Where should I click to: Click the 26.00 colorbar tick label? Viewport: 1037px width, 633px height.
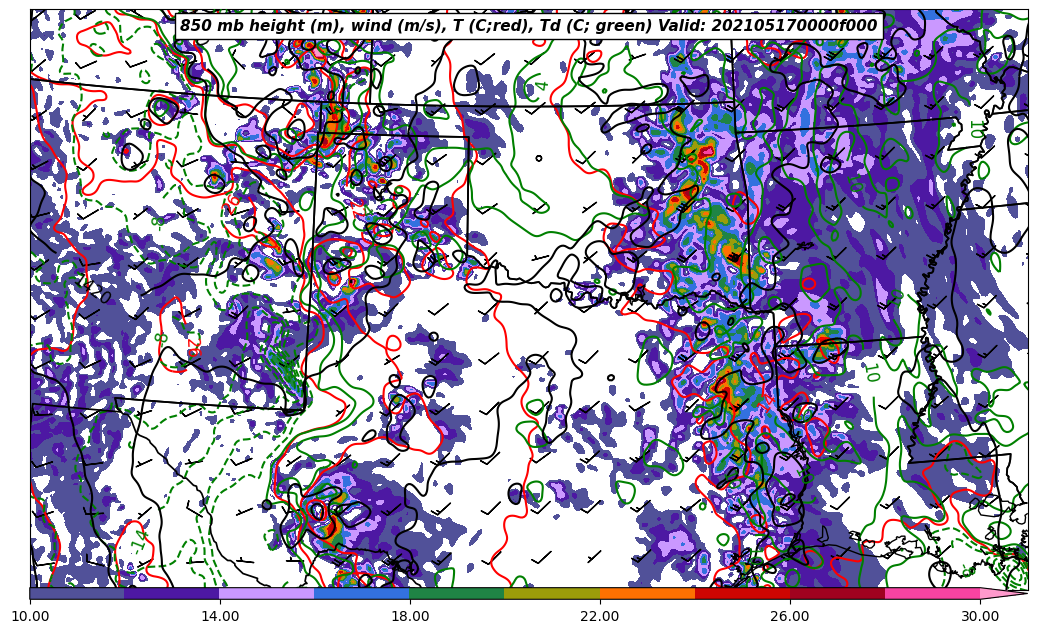click(x=790, y=616)
